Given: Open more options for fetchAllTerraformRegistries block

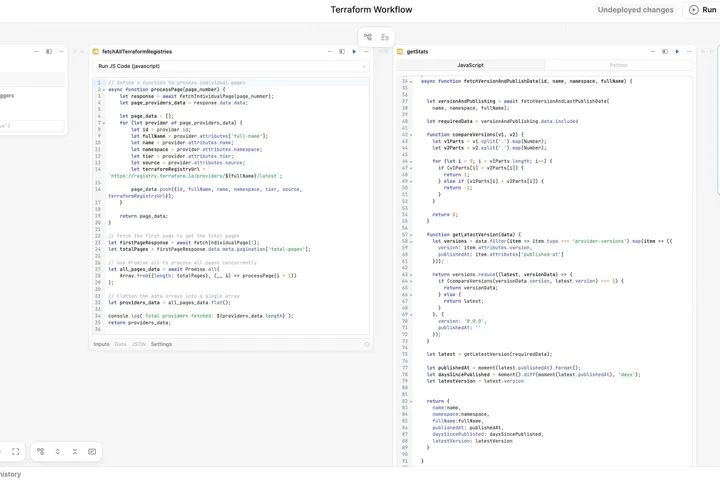Looking at the screenshot, I should pyautogui.click(x=366, y=51).
